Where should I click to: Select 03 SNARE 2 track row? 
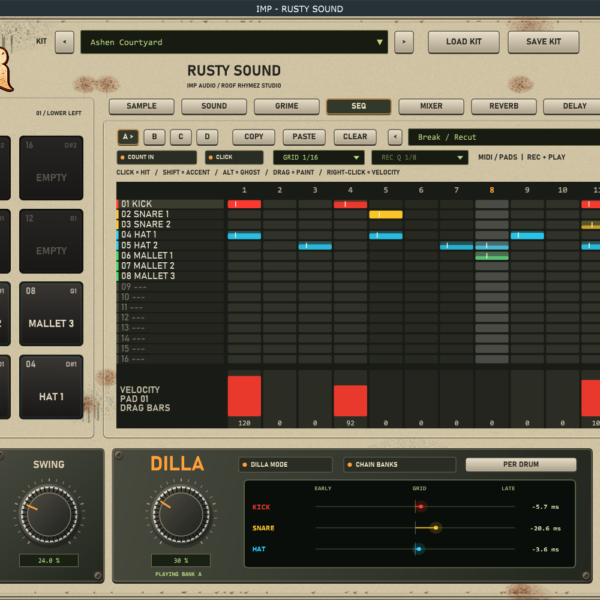(170, 225)
